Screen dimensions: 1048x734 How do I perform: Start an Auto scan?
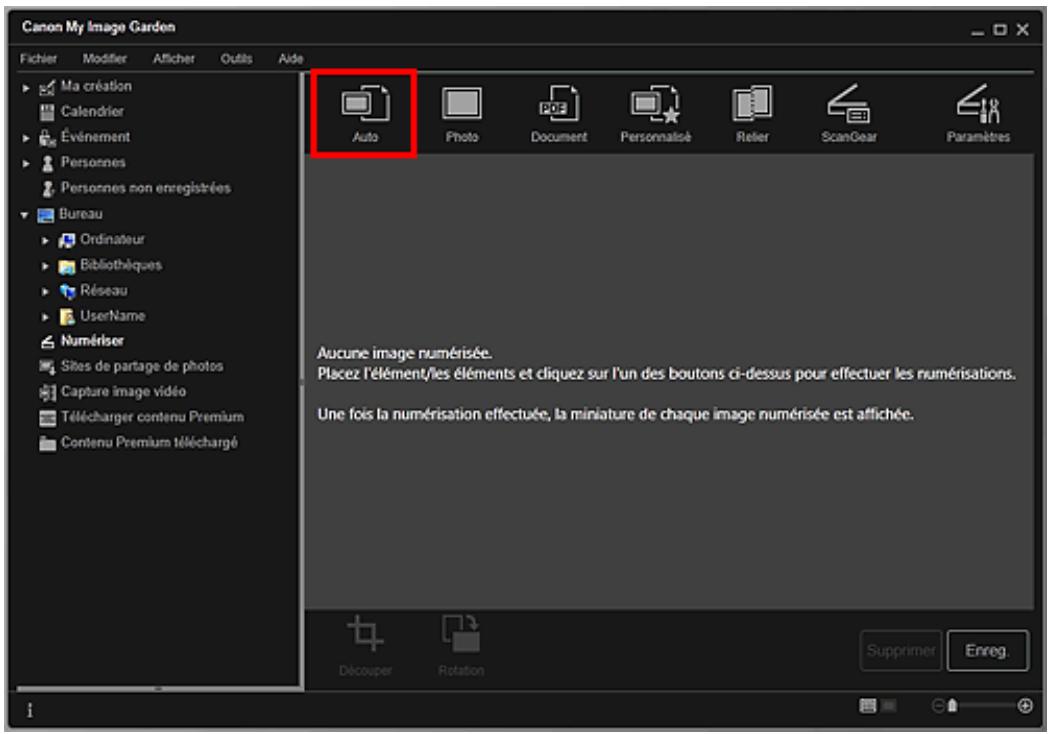click(362, 112)
